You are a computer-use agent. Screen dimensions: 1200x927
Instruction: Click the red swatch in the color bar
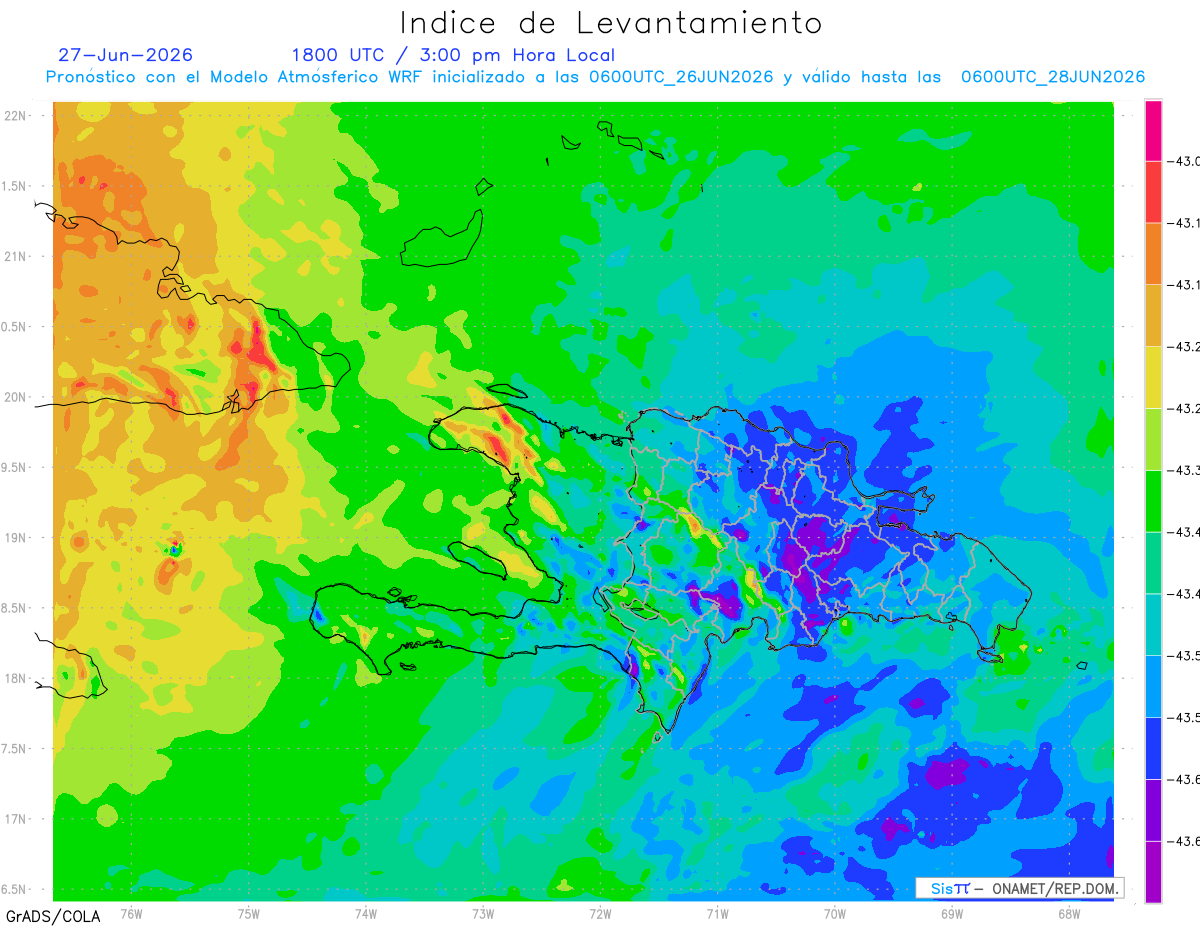(1153, 191)
